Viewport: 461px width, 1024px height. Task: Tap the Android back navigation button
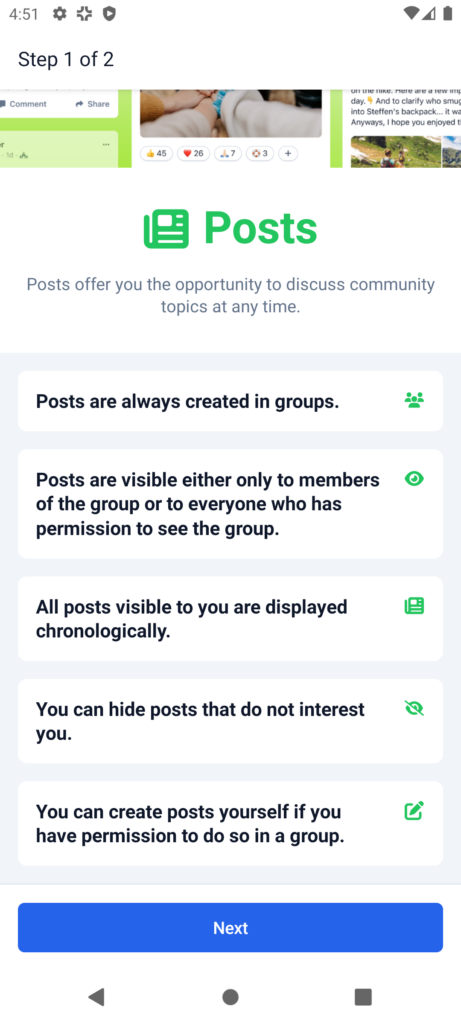tap(97, 996)
